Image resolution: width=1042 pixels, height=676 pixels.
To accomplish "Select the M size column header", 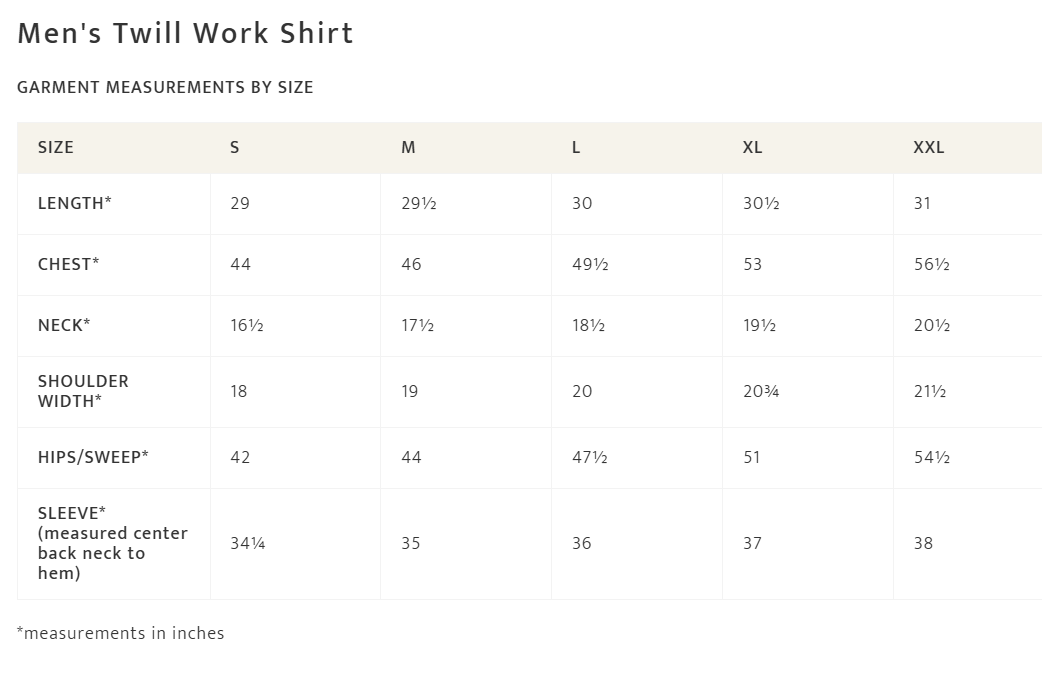I will pyautogui.click(x=408, y=147).
